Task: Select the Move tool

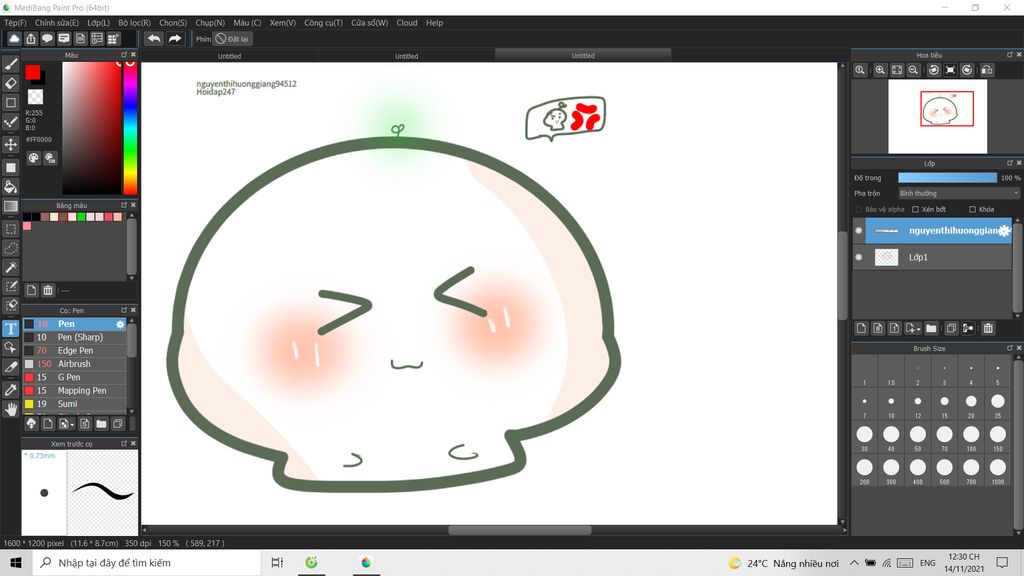Action: [10, 144]
